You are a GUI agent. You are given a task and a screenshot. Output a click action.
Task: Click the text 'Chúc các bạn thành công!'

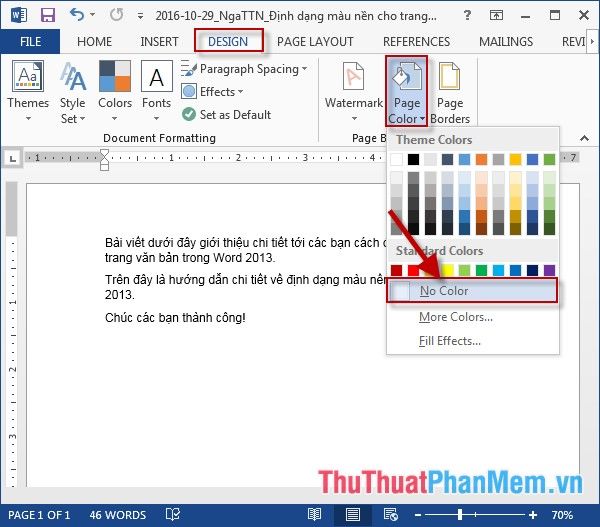175,318
